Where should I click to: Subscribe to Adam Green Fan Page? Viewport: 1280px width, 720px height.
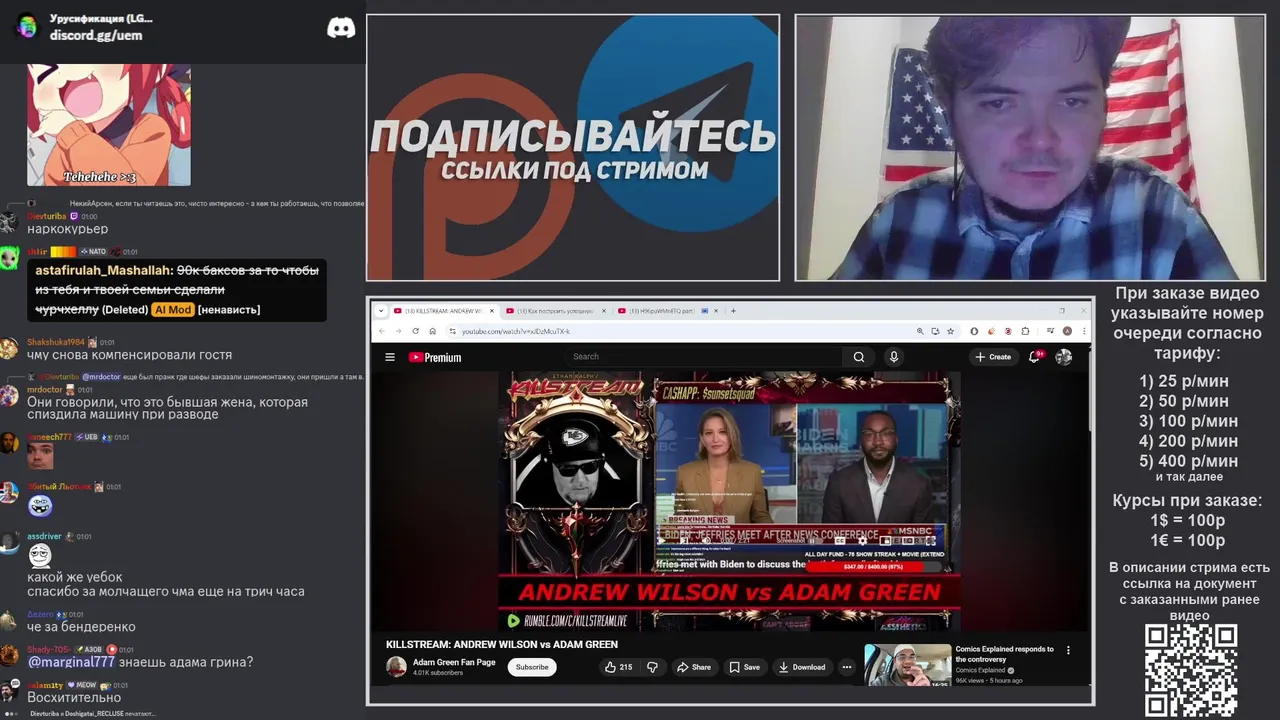[x=532, y=667]
